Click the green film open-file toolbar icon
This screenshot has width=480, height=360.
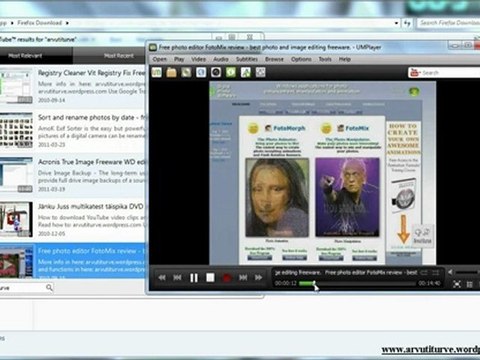tap(157, 72)
